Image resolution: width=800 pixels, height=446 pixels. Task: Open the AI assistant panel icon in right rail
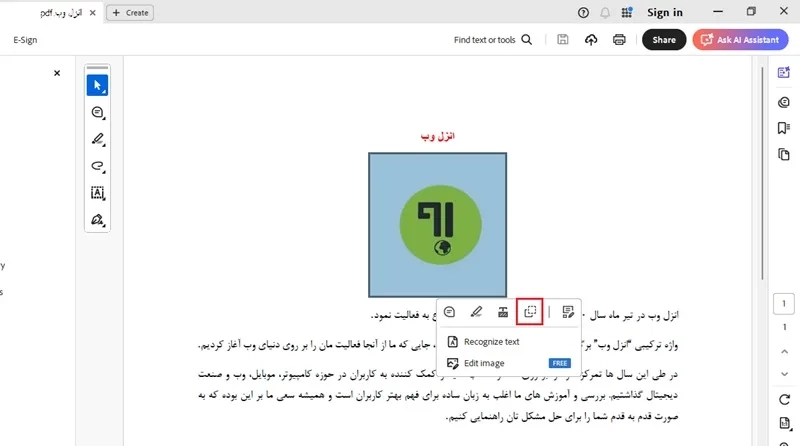[784, 73]
